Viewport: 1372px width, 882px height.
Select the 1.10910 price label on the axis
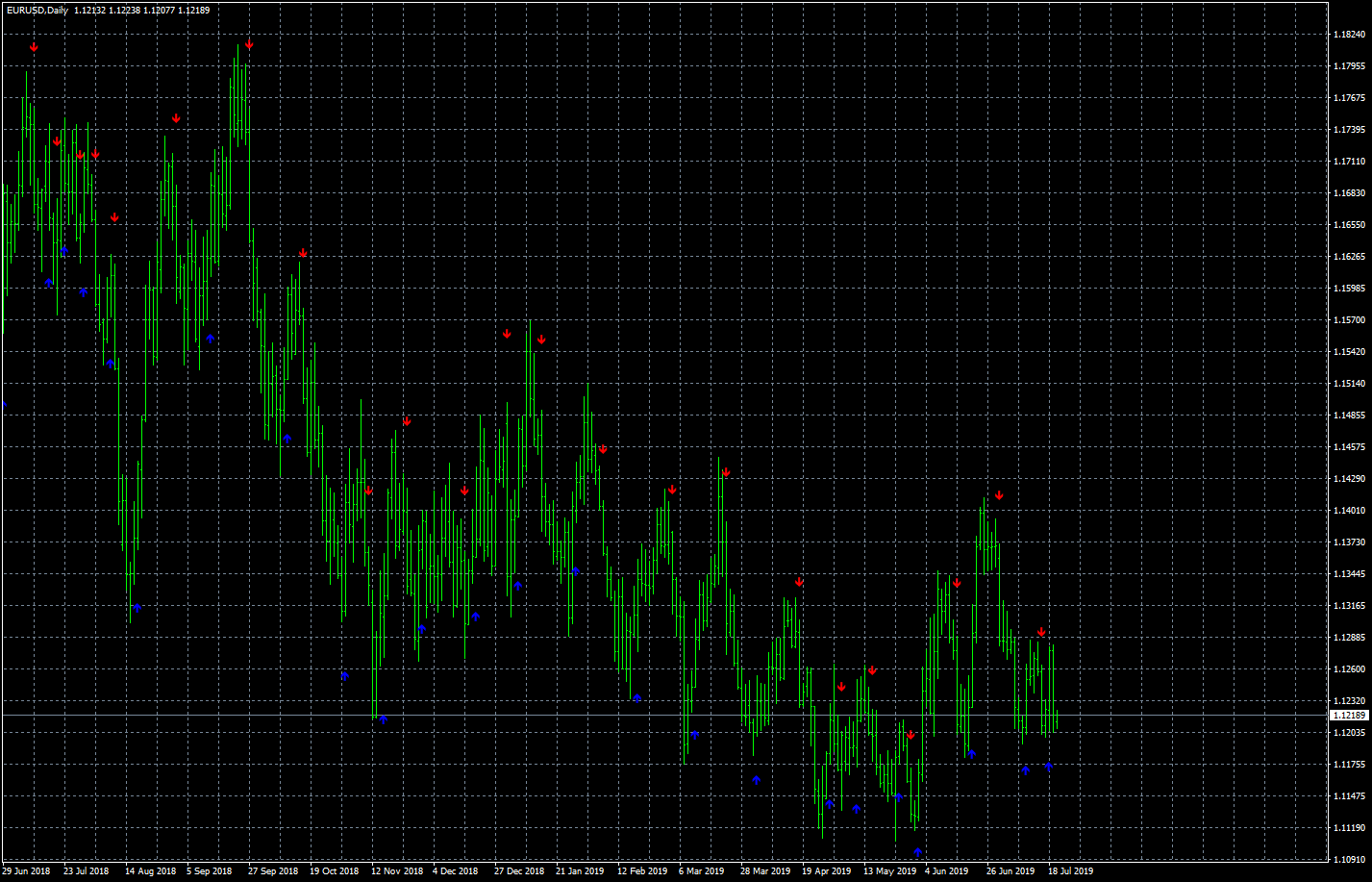pyautogui.click(x=1350, y=859)
